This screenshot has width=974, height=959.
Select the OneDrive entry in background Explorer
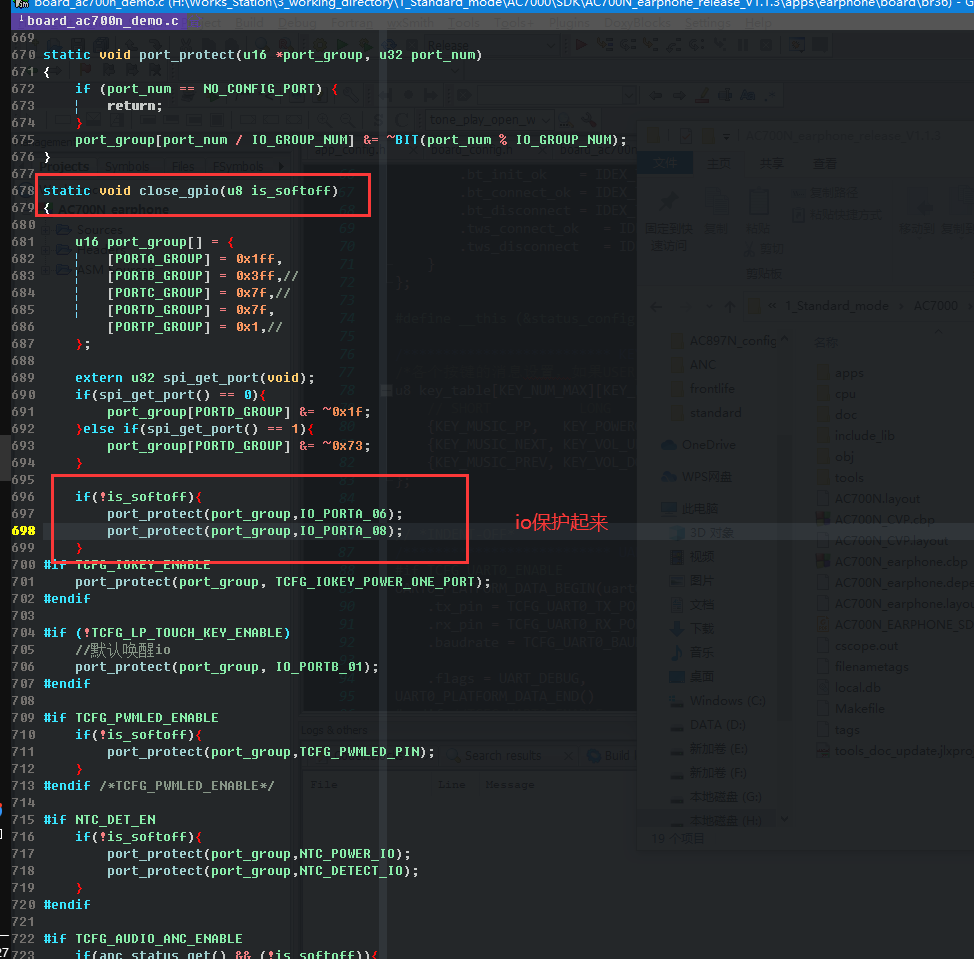coord(699,445)
